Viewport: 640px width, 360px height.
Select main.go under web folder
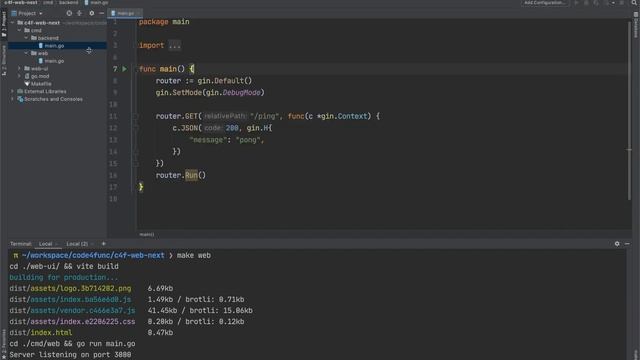point(57,61)
